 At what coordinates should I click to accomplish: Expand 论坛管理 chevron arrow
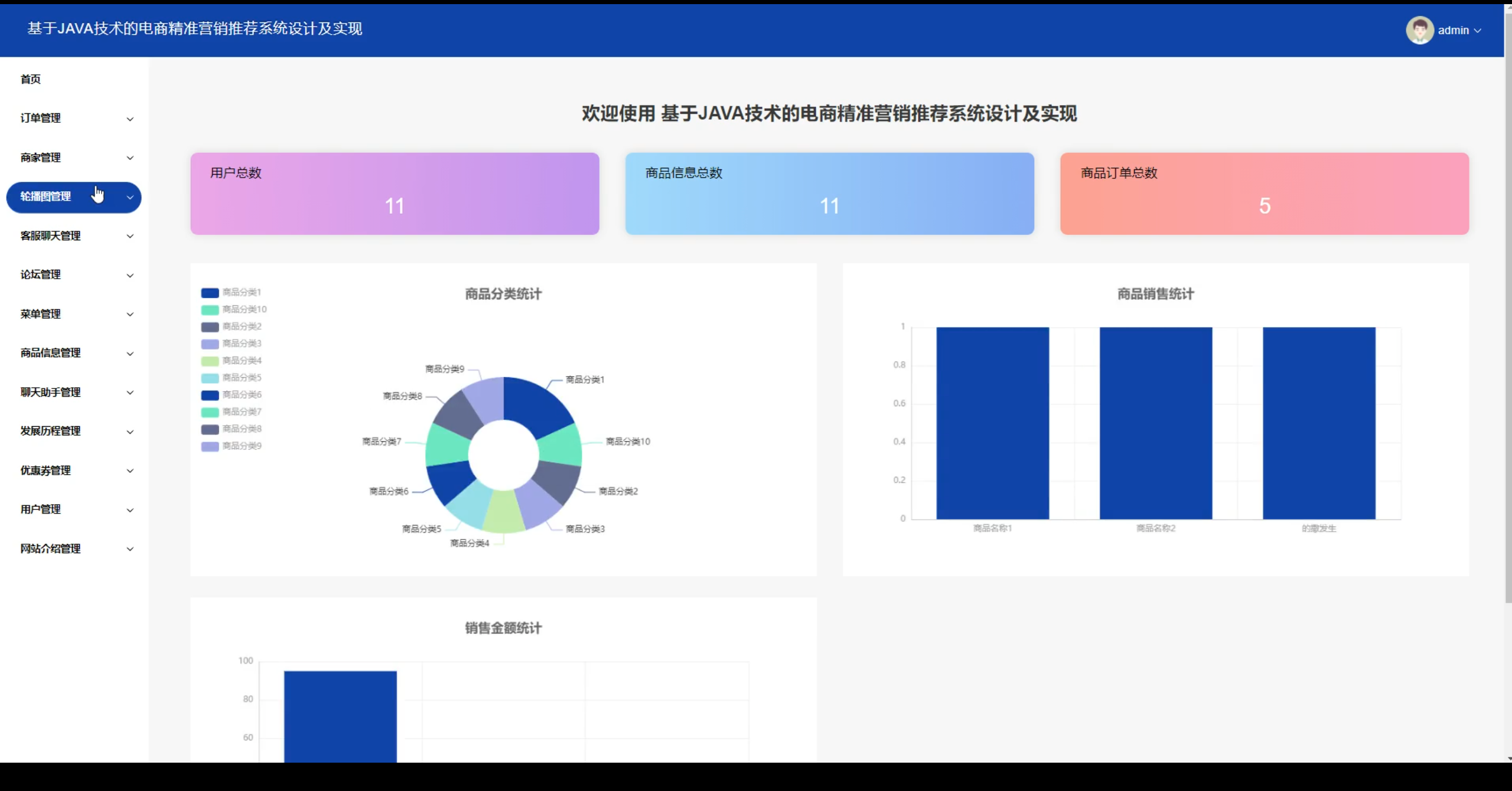pyautogui.click(x=130, y=275)
